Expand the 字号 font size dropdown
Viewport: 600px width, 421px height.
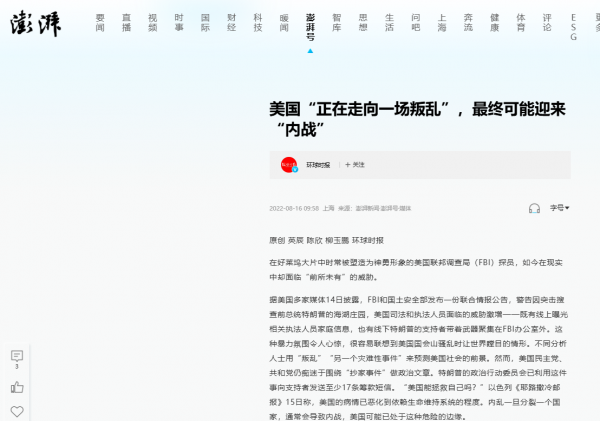pos(559,208)
